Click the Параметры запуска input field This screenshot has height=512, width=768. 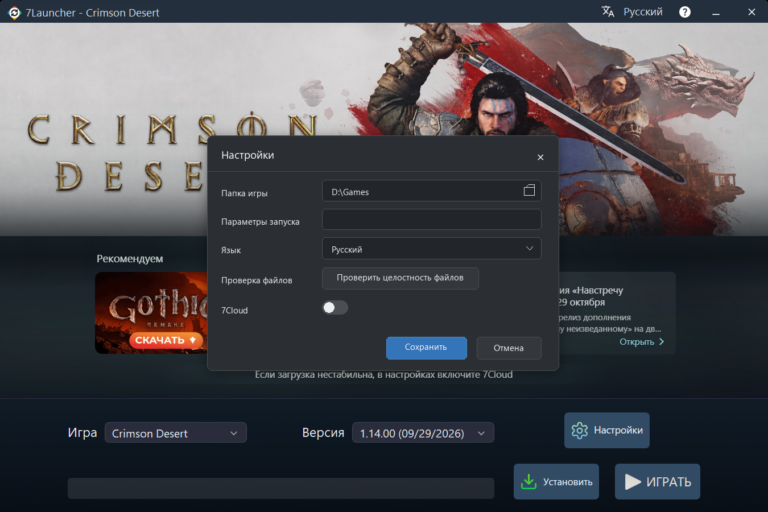coord(432,219)
